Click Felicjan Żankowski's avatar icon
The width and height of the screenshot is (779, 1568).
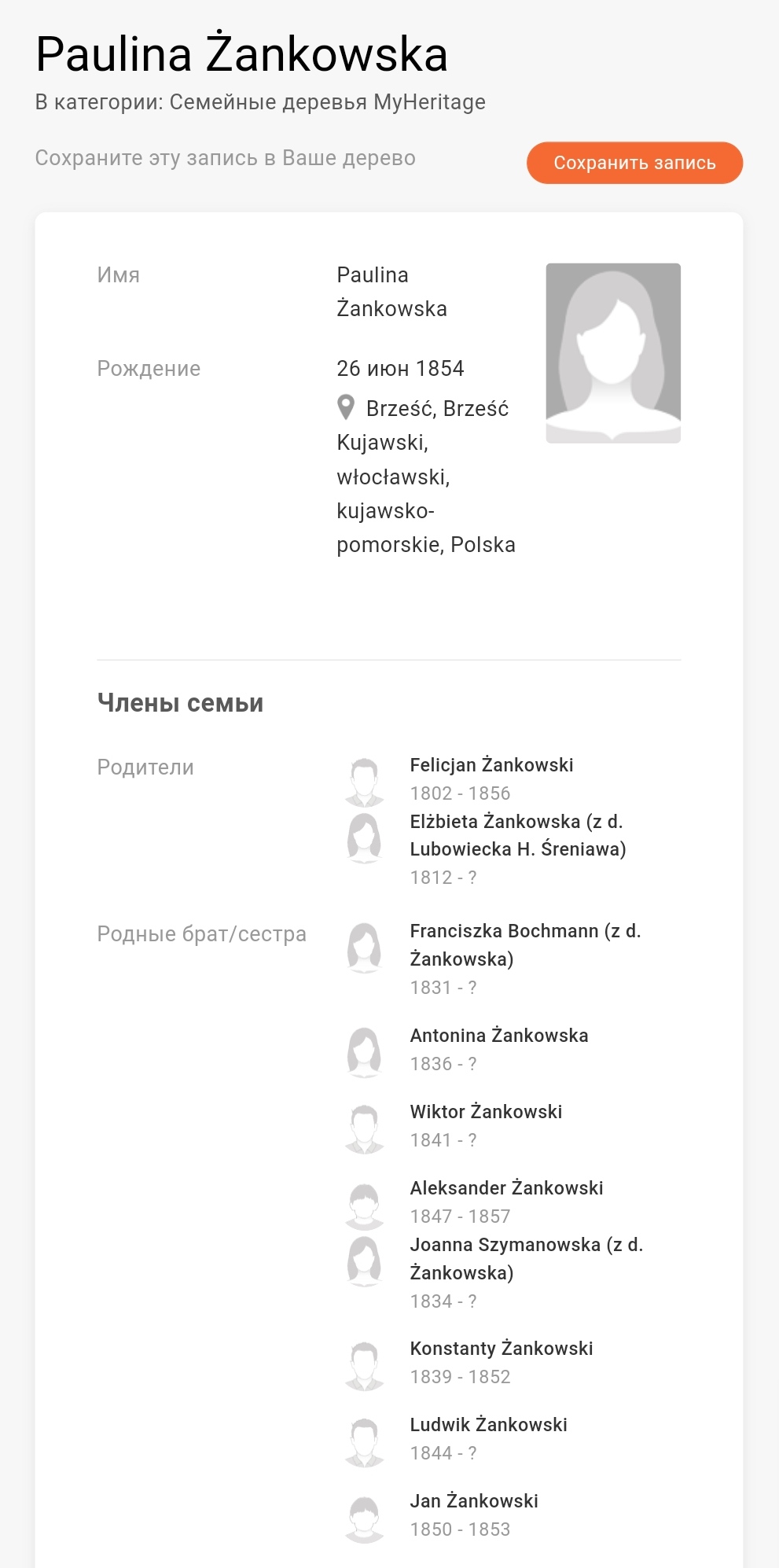pos(364,782)
